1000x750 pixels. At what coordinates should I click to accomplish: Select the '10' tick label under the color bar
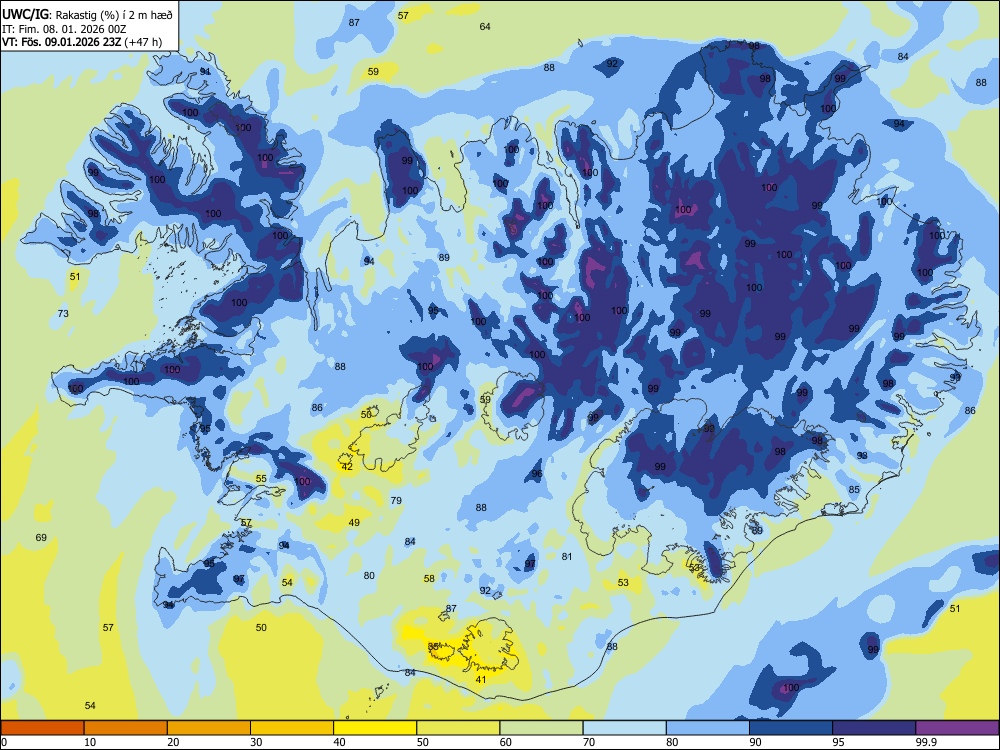point(90,742)
